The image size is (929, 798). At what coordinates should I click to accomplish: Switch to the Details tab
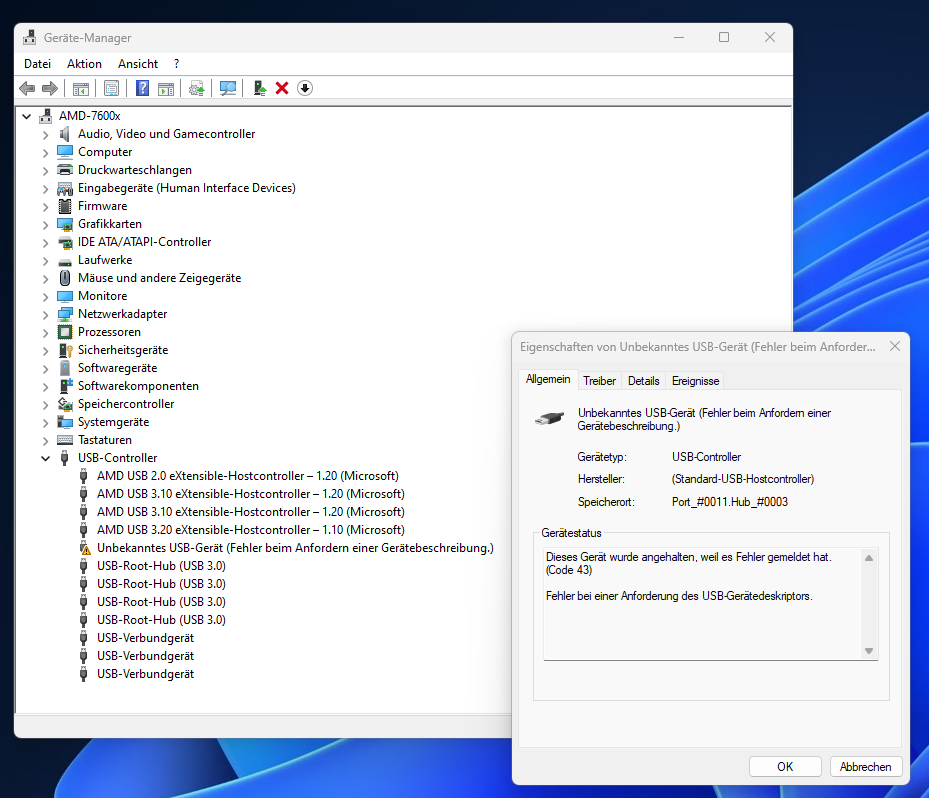coord(643,381)
